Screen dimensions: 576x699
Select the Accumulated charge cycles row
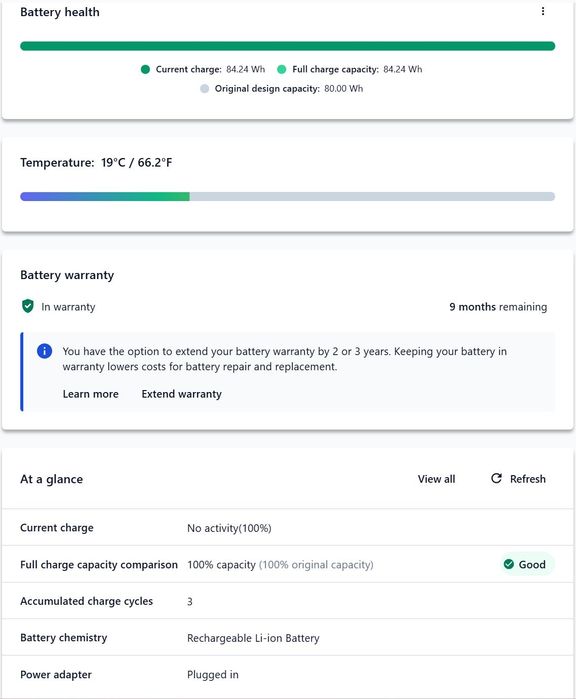point(288,601)
